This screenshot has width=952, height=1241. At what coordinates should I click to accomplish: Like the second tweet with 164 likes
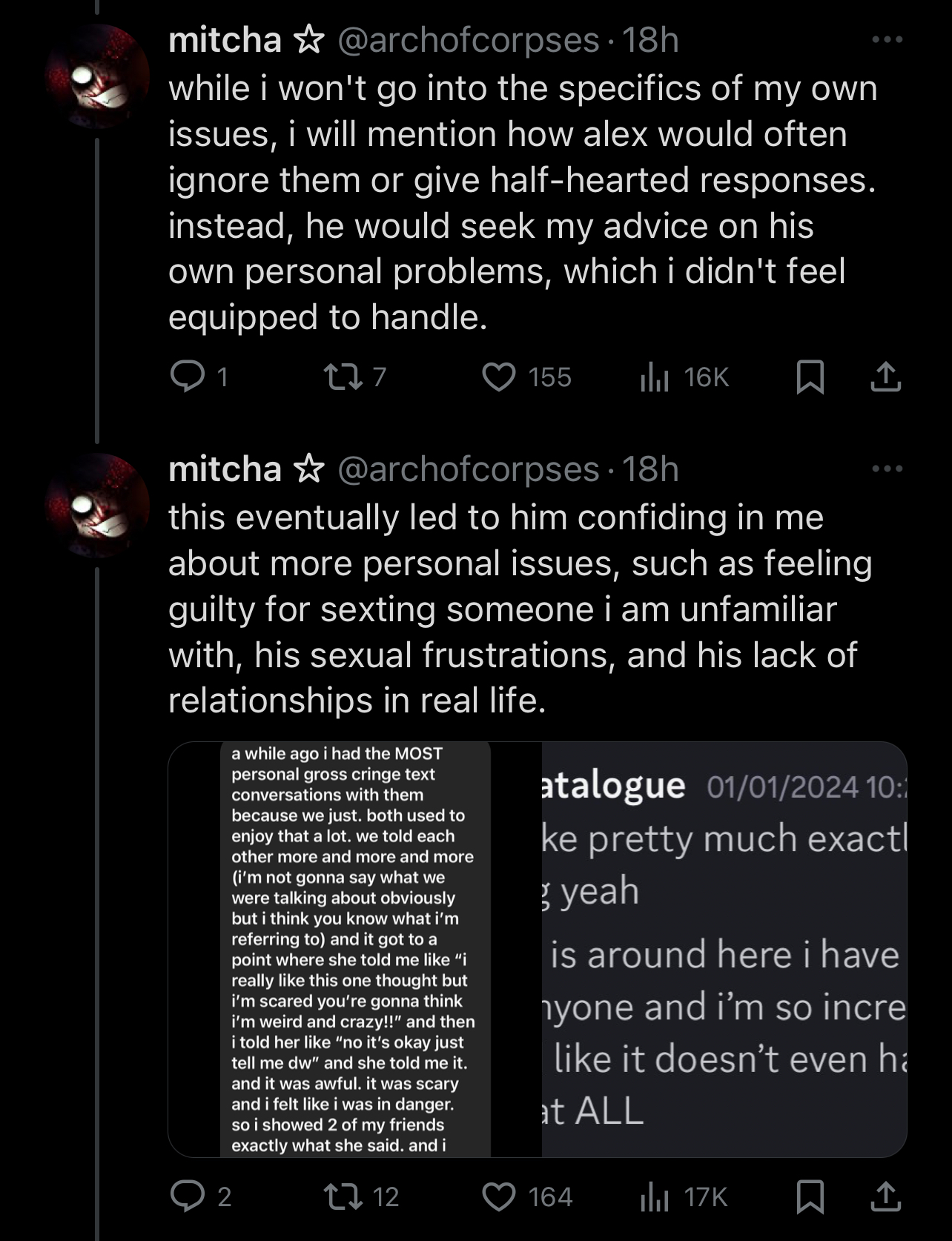pos(499,1196)
